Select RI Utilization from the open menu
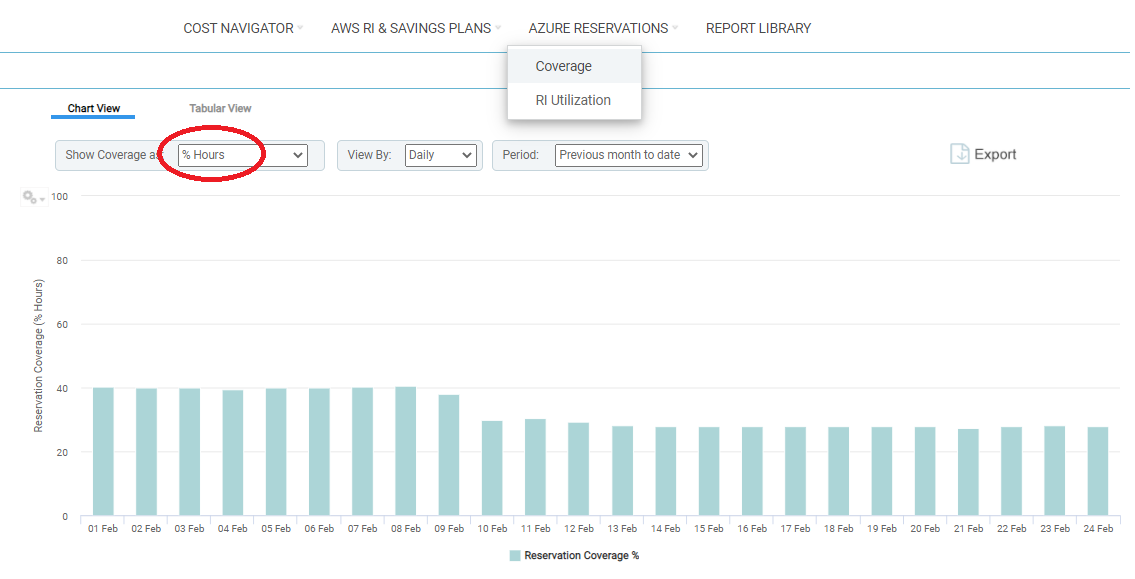1135x579 pixels. coord(574,100)
